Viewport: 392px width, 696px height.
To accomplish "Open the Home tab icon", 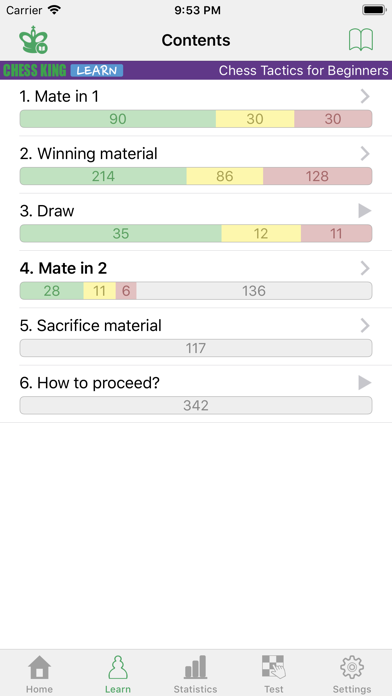I will [x=39, y=667].
